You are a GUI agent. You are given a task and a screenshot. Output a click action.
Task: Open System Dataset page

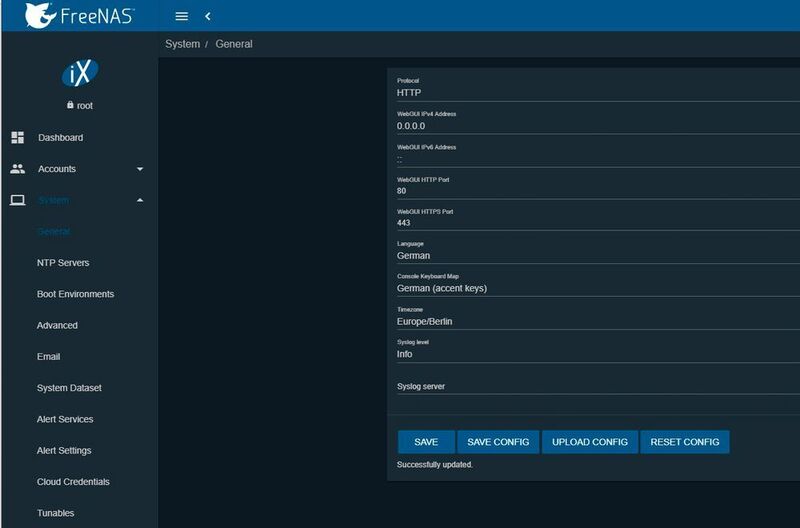[x=69, y=388]
